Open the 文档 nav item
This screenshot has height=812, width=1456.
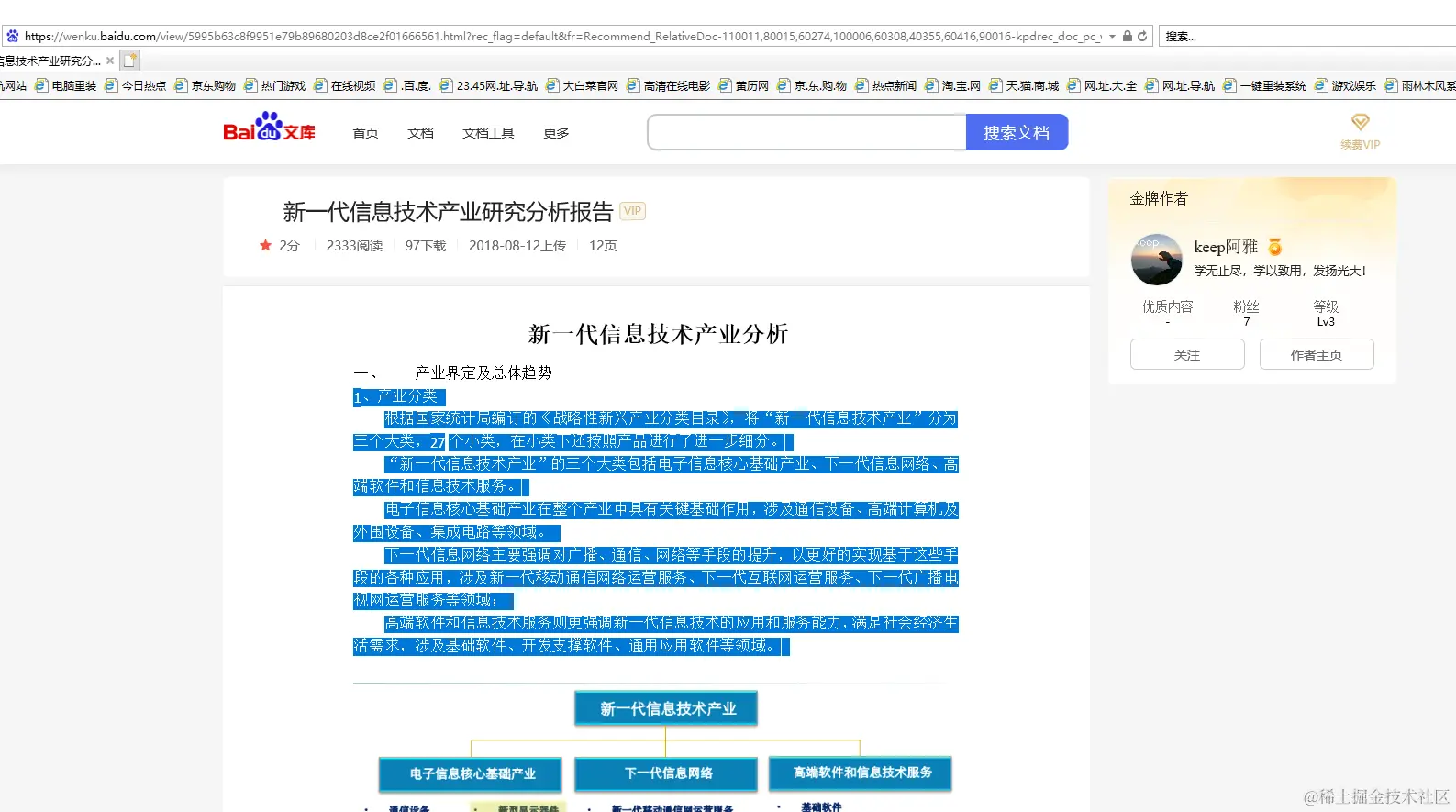tap(420, 133)
